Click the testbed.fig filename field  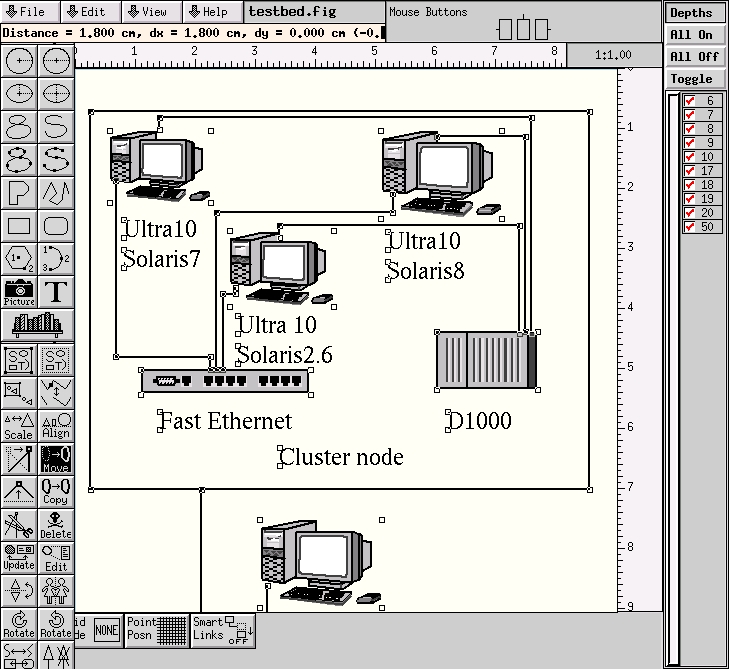pos(314,12)
